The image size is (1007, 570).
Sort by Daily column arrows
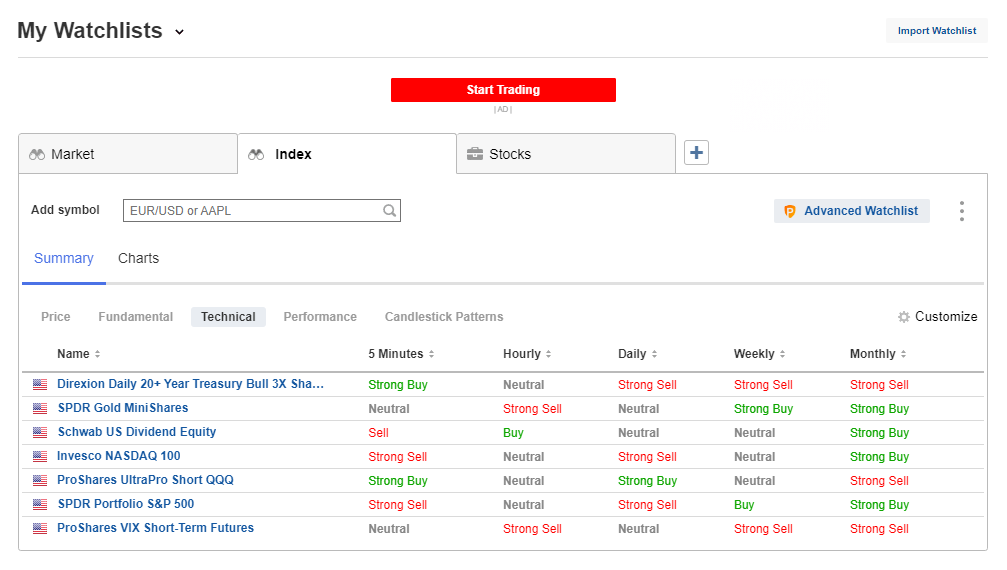click(654, 354)
